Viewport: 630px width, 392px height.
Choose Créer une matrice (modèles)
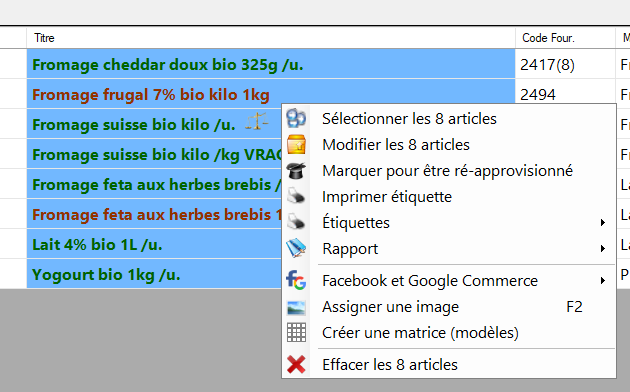(449, 333)
